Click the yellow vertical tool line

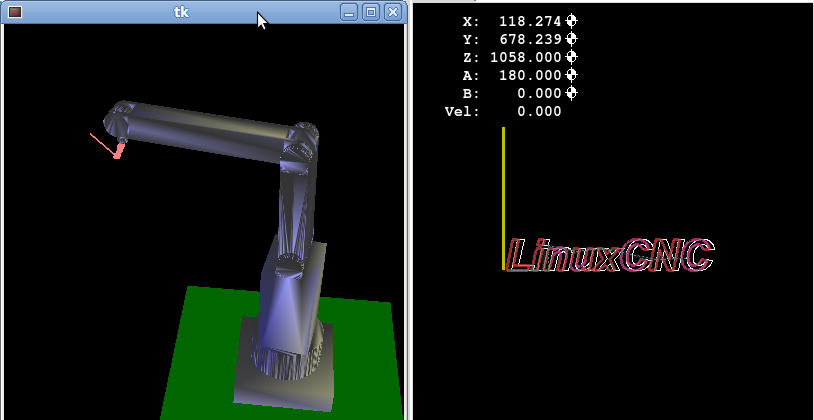coord(503,198)
